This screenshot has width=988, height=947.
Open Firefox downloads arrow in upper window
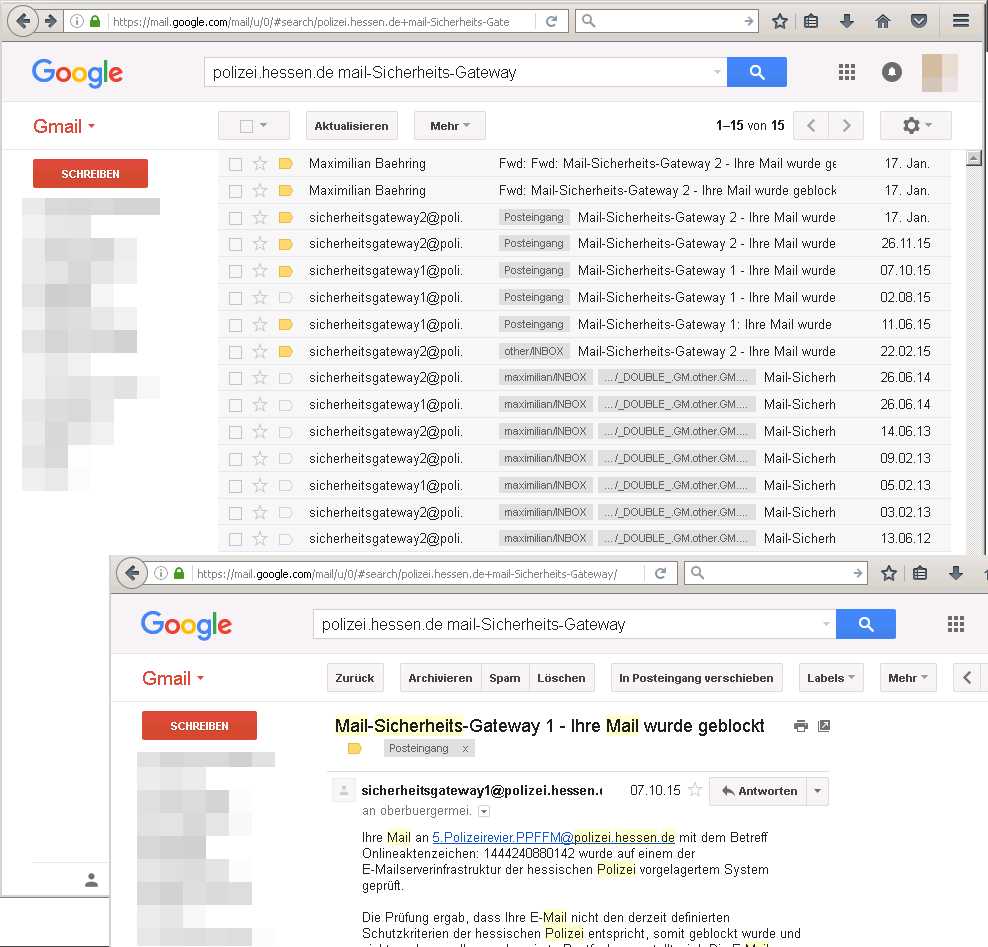pyautogui.click(x=847, y=21)
